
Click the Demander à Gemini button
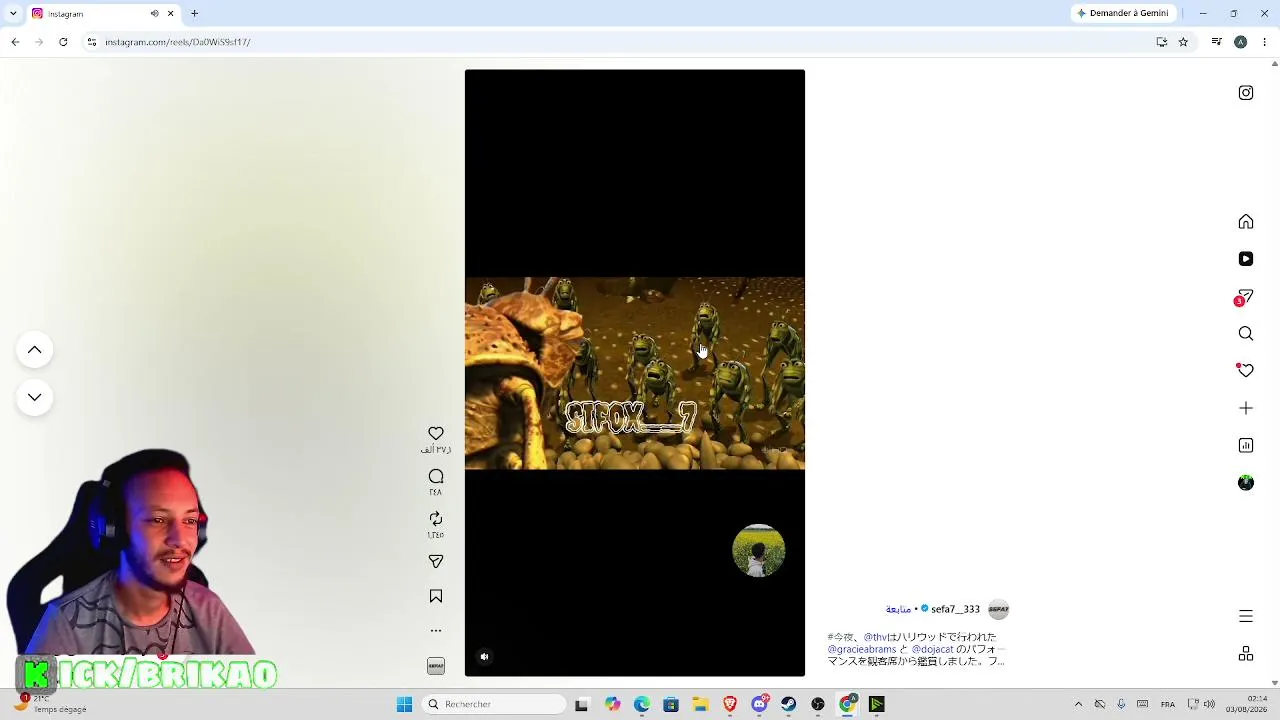coord(1122,13)
